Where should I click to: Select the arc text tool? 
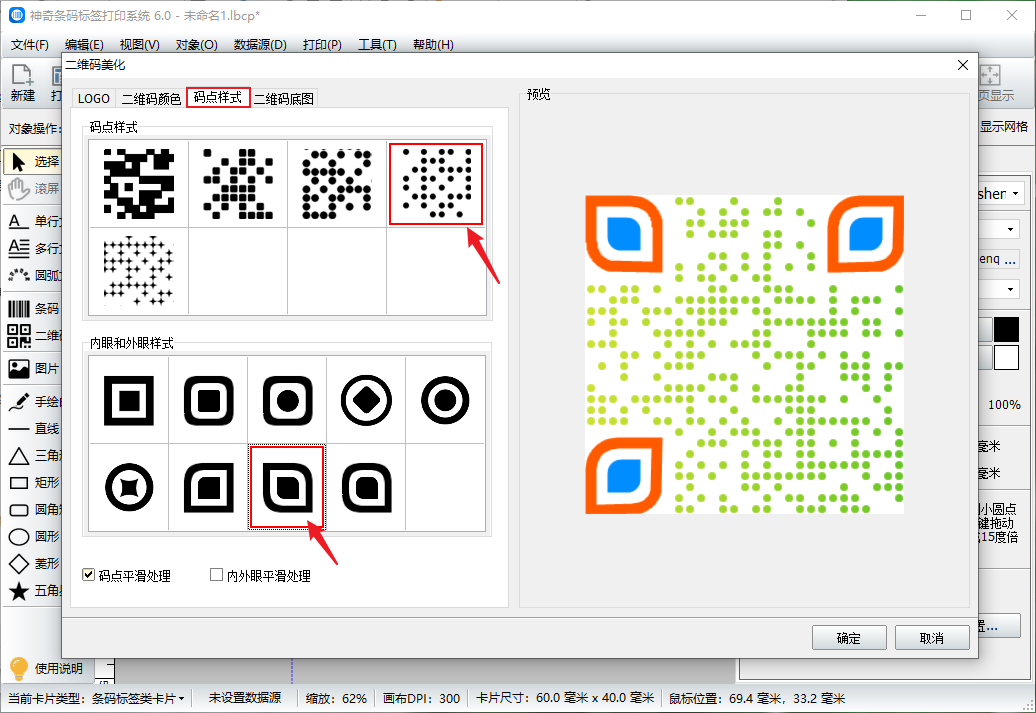point(33,275)
